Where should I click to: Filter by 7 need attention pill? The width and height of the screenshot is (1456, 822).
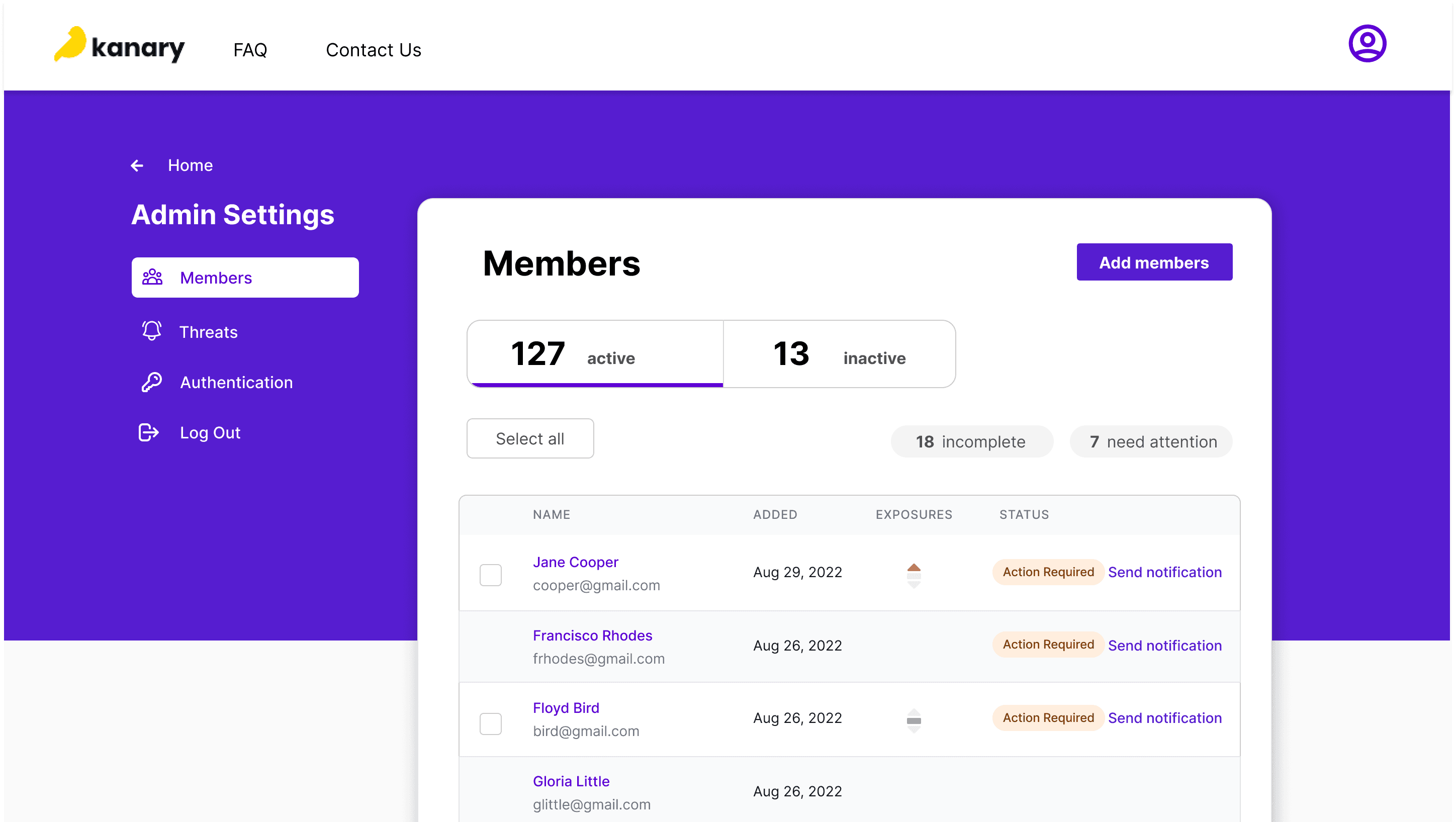pyautogui.click(x=1151, y=441)
